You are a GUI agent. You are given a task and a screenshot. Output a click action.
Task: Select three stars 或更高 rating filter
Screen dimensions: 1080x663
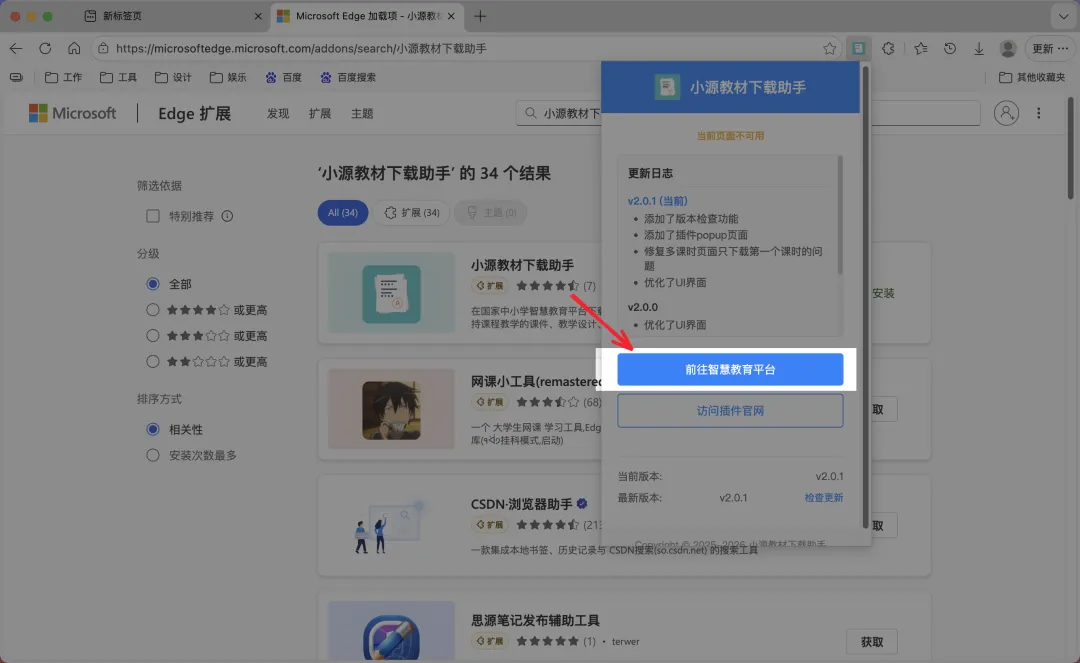tap(153, 336)
